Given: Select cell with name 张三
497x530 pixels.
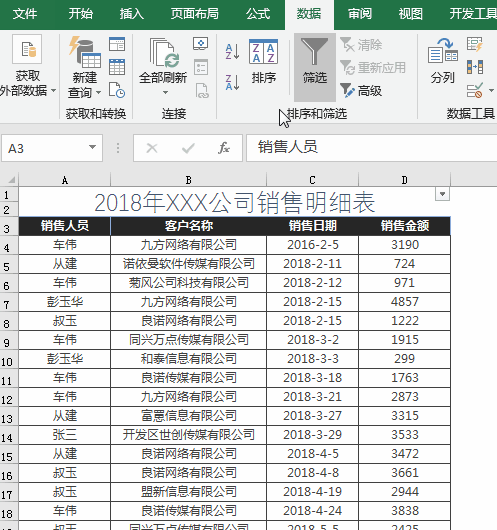Looking at the screenshot, I should coord(65,435).
